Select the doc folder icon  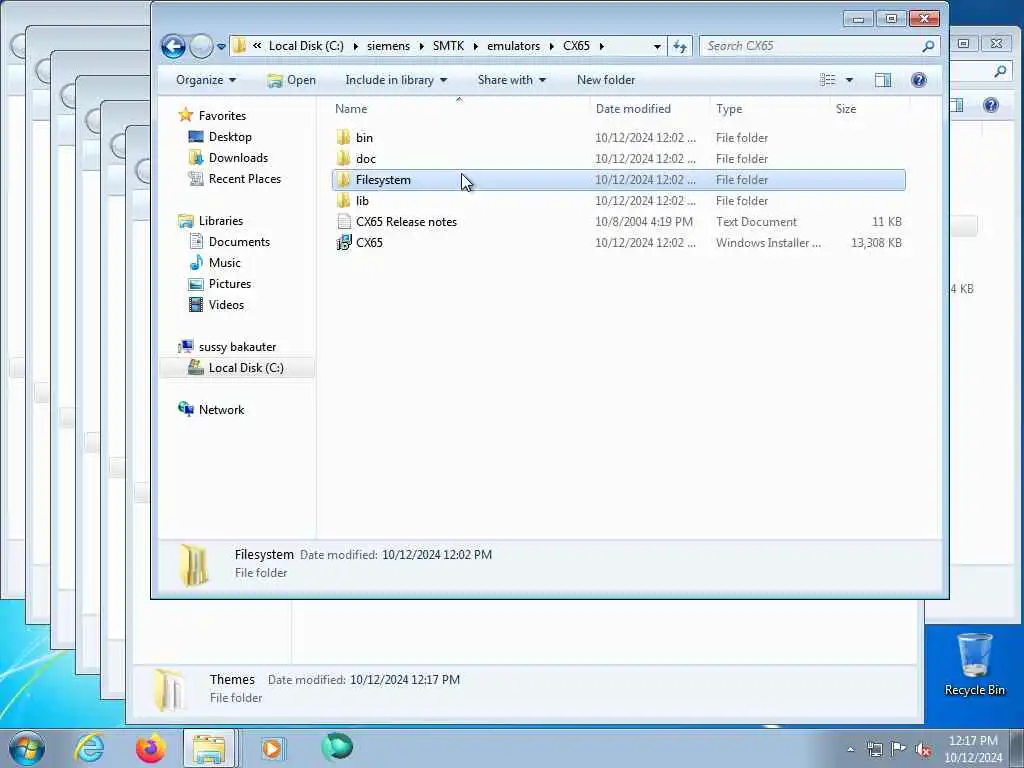point(344,158)
